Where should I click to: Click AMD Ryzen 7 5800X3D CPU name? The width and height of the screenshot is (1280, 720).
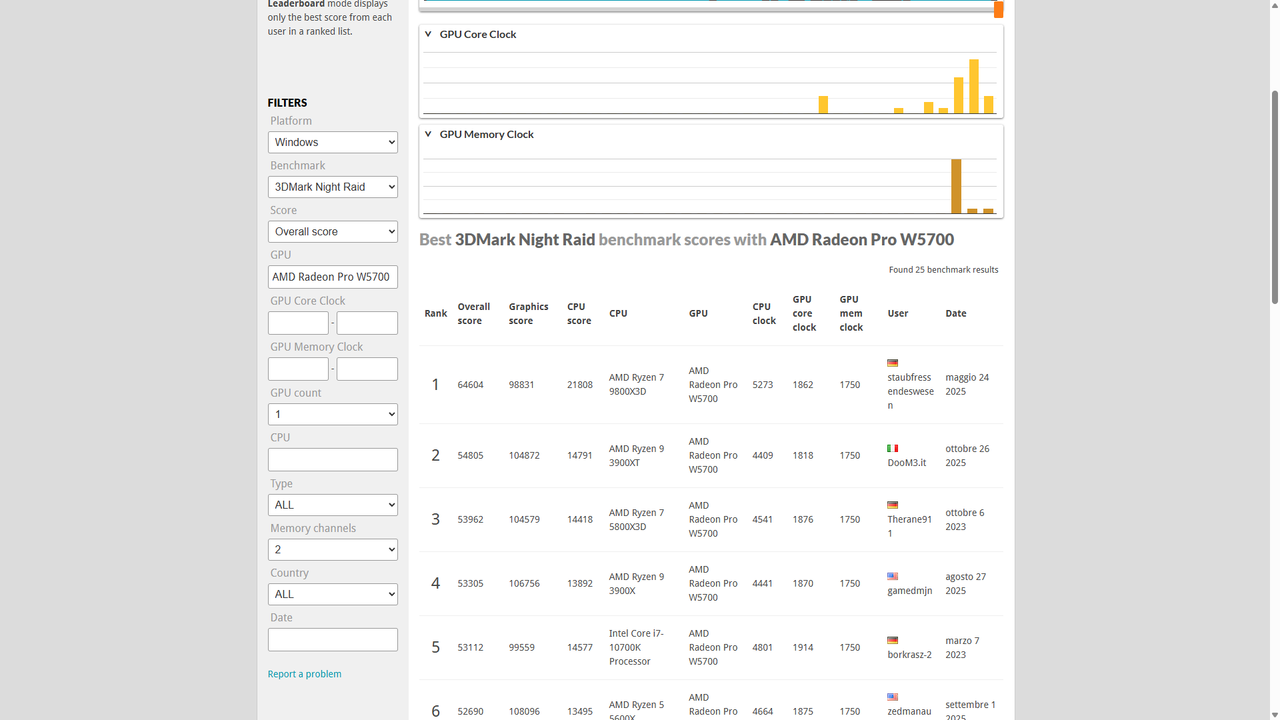click(x=636, y=520)
